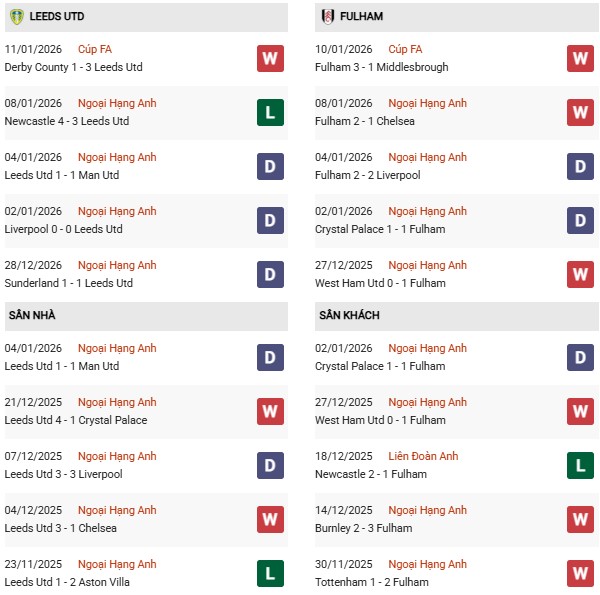The width and height of the screenshot is (600, 595).
Task: Click the W badge for Derby County match
Action: [270, 59]
